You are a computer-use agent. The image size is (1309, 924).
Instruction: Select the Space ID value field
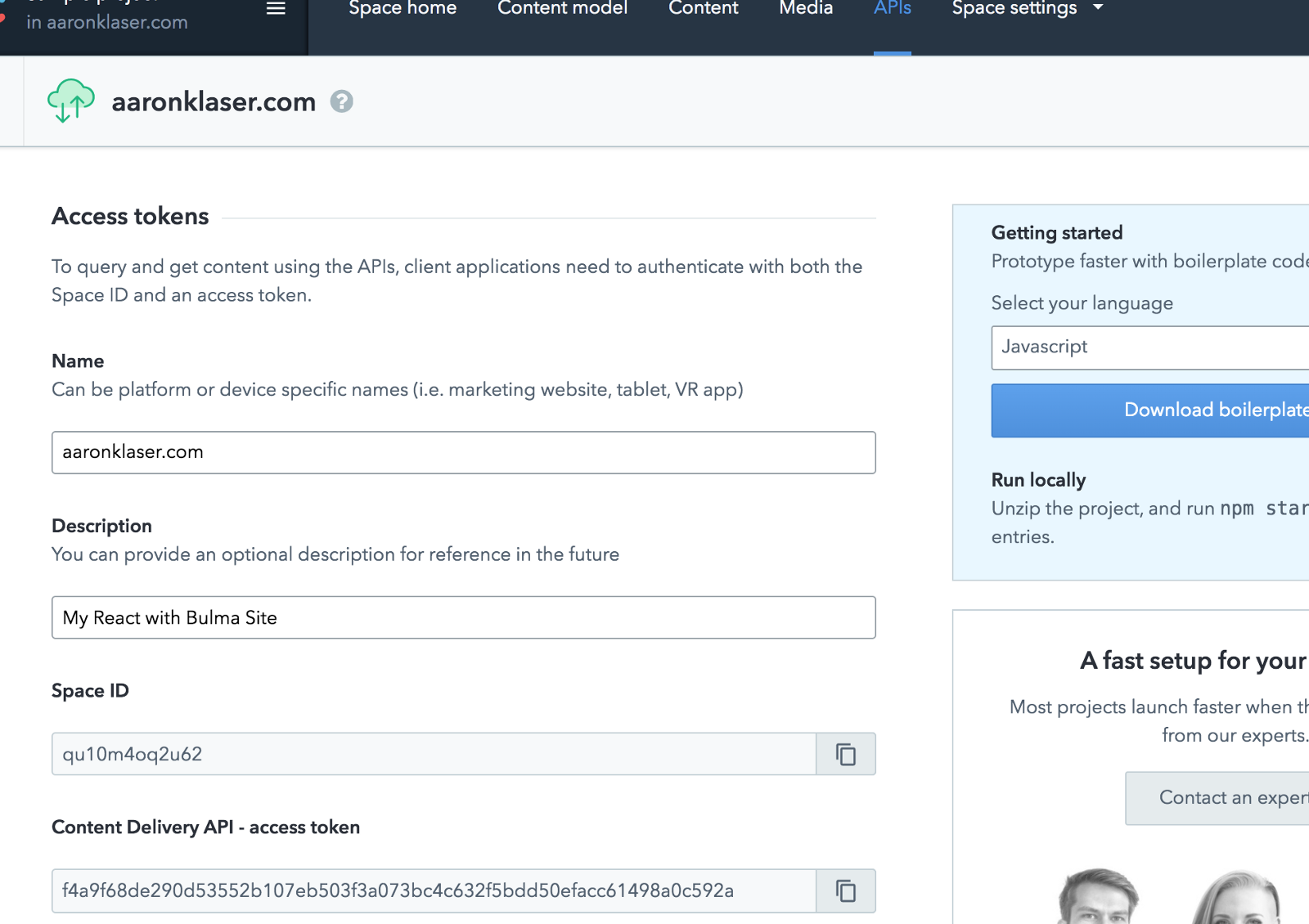434,754
